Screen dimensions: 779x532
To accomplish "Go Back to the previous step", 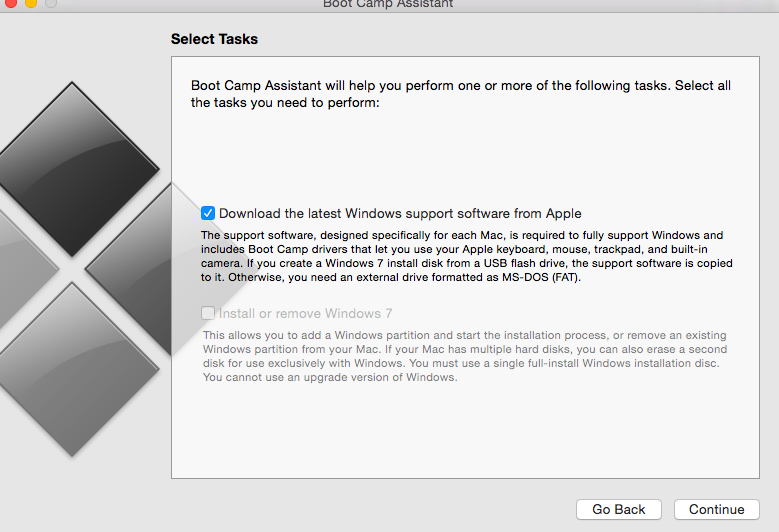I will click(619, 509).
